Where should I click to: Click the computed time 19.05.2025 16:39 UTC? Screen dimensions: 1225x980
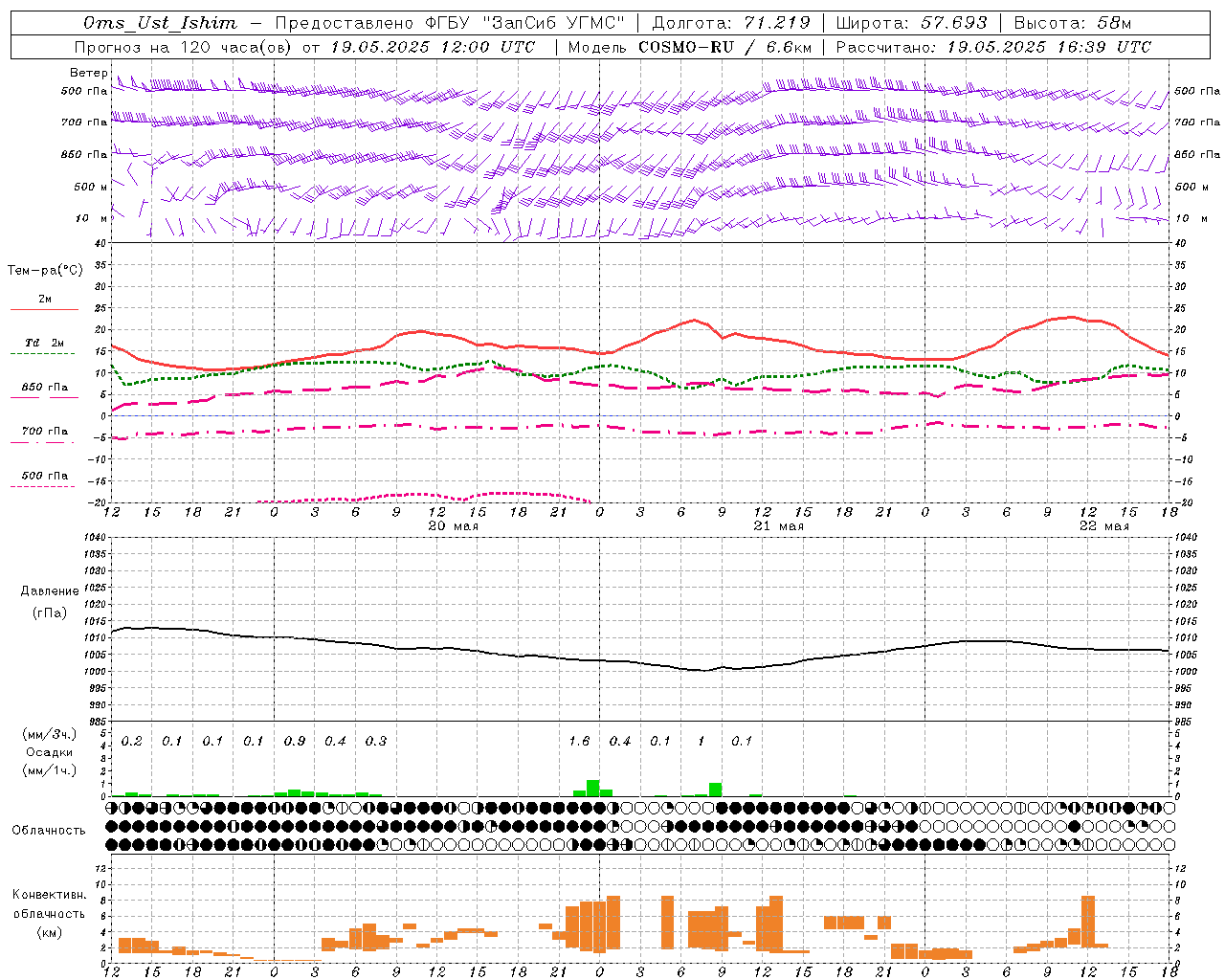1049,47
